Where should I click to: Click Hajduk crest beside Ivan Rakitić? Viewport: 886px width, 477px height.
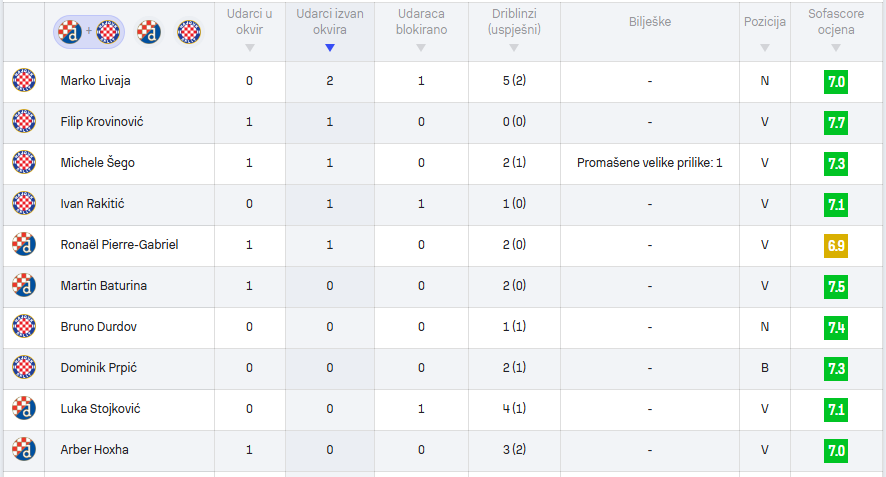24,203
